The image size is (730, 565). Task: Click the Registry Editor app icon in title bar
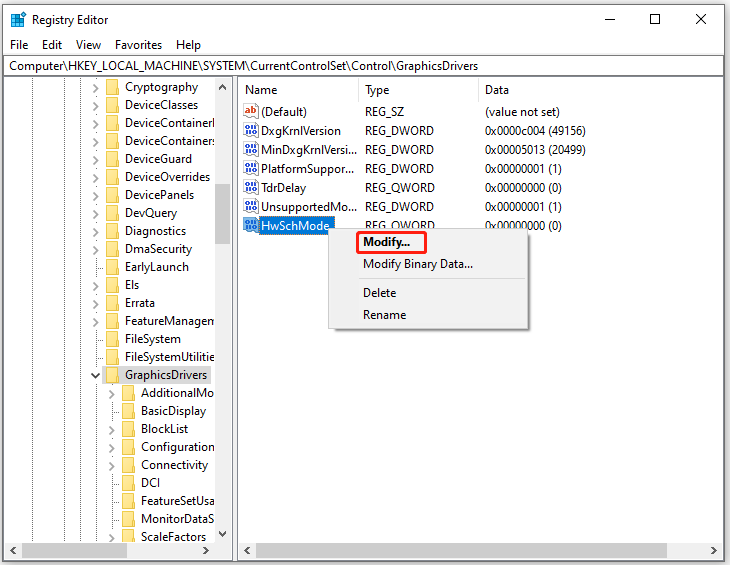17,19
